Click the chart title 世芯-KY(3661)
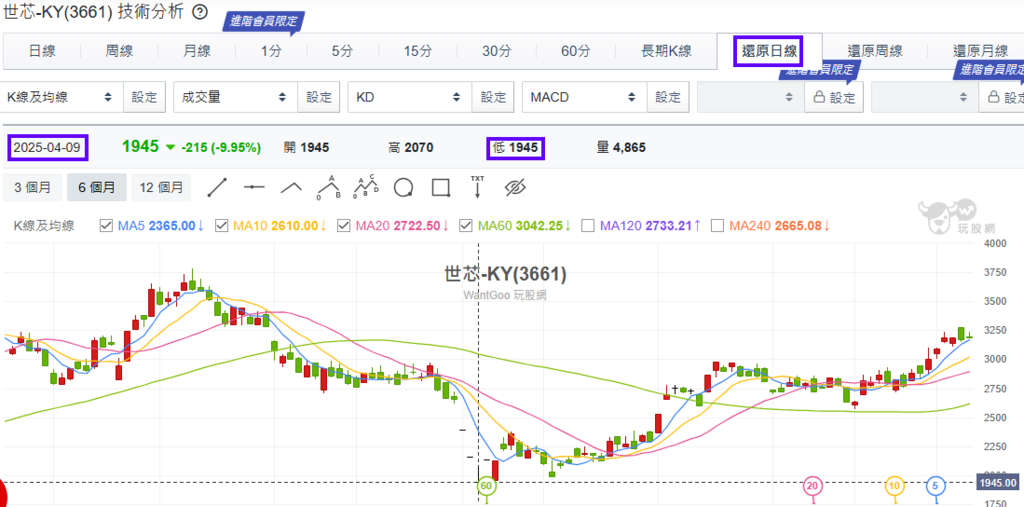The height and width of the screenshot is (507, 1024). [x=505, y=274]
